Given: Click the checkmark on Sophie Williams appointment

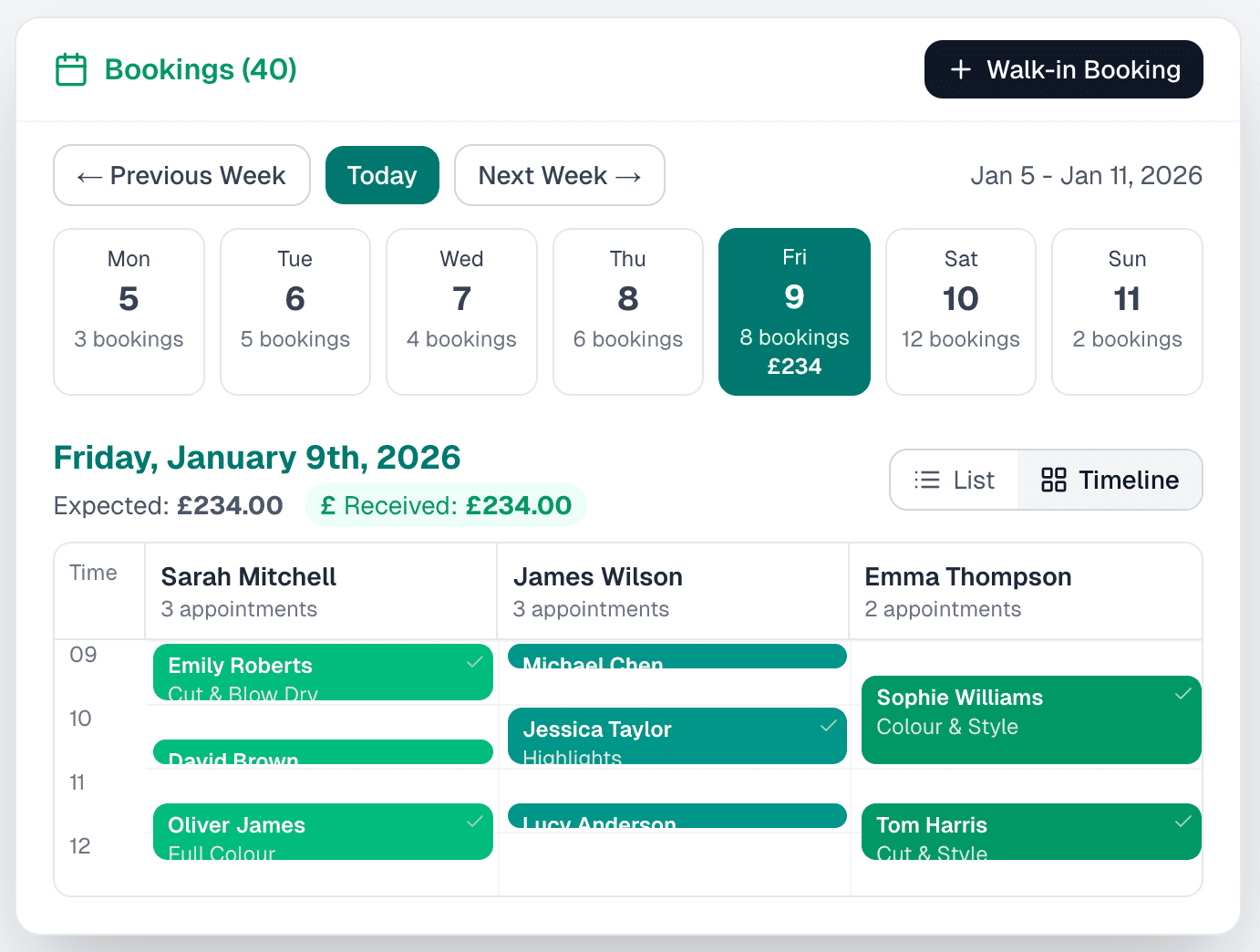Looking at the screenshot, I should click(1183, 694).
